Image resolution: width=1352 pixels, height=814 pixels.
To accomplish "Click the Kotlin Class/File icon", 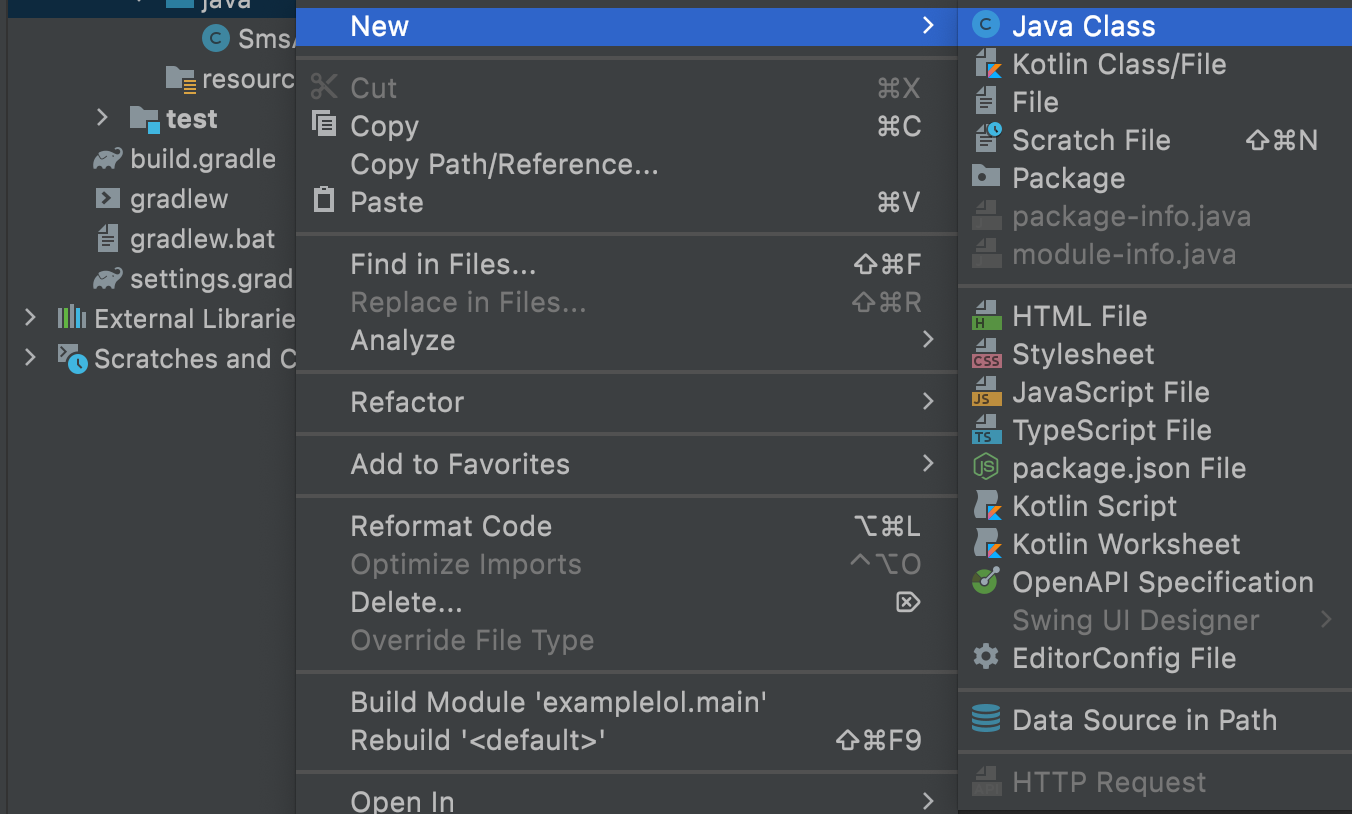I will pos(986,64).
